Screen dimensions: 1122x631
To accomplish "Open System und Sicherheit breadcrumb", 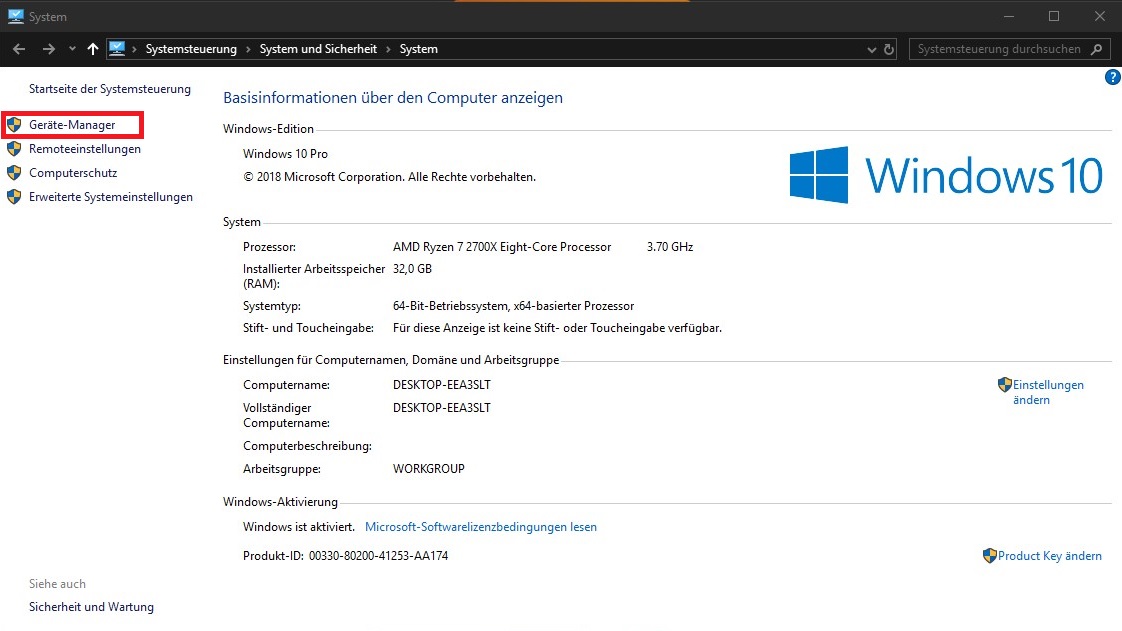I will [318, 49].
